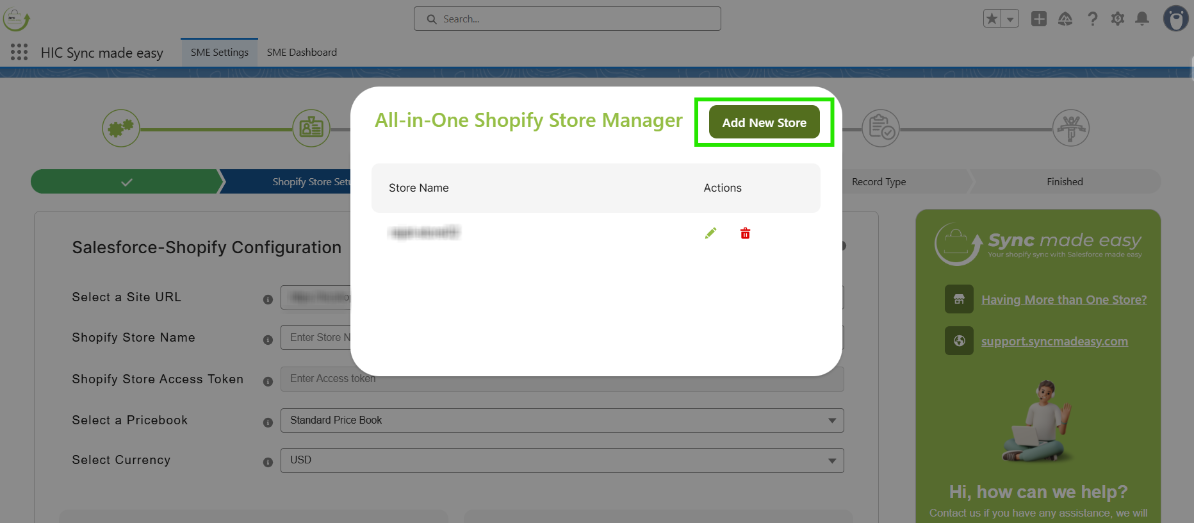Click the clipboard check step icon
Screen dimensions: 1194x523
(x=881, y=129)
